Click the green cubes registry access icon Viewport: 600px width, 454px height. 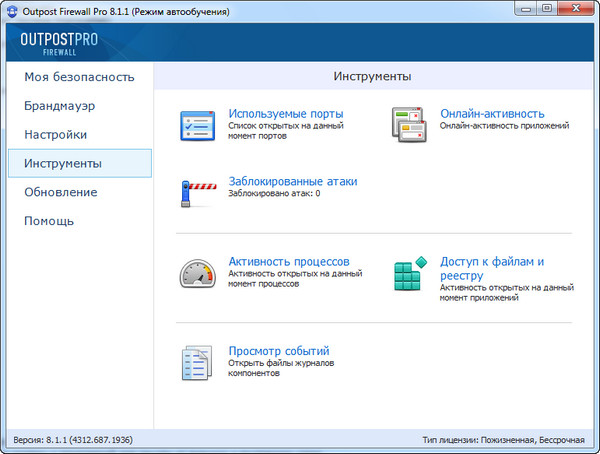tap(409, 275)
